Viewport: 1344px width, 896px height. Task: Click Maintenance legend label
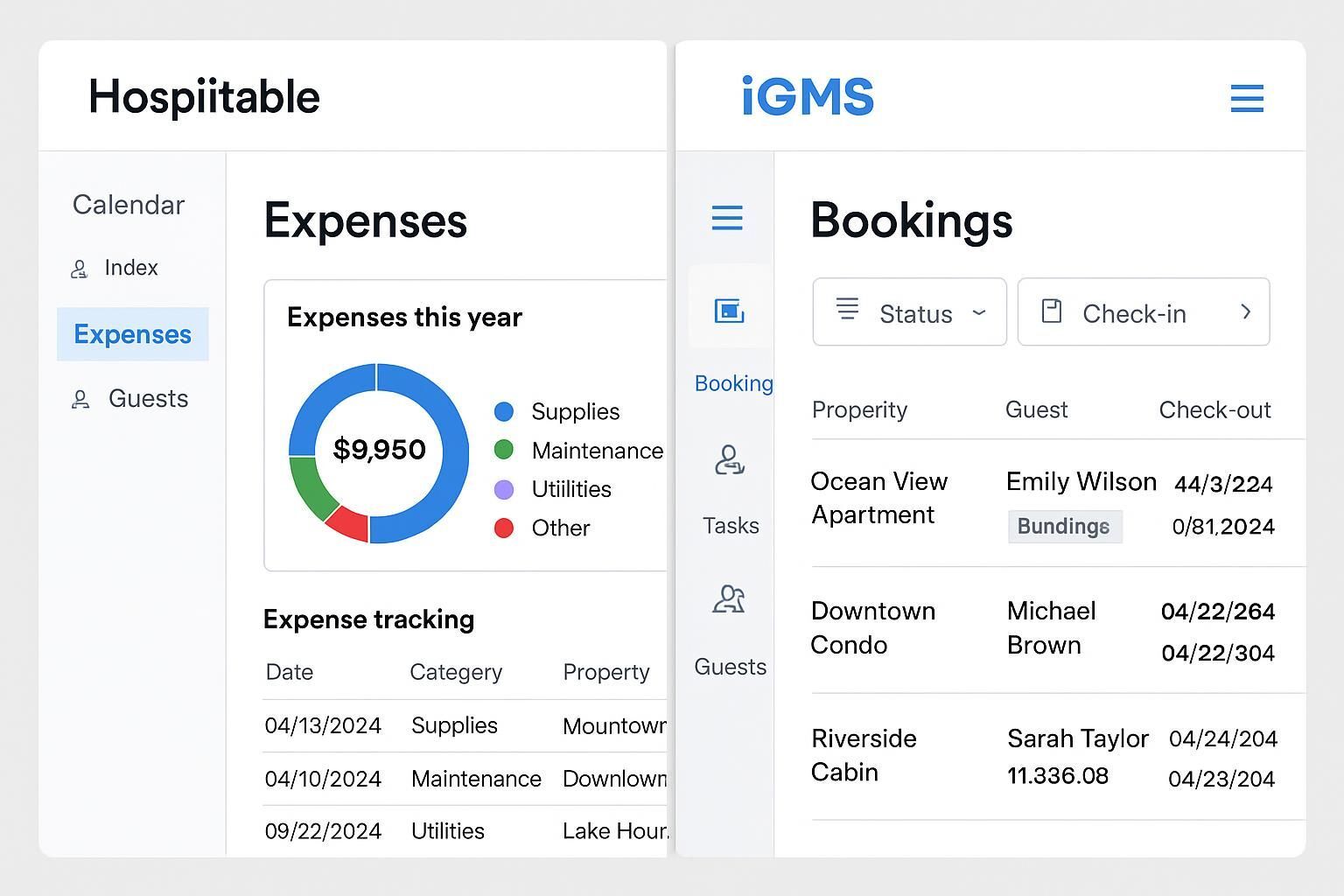[x=598, y=451]
